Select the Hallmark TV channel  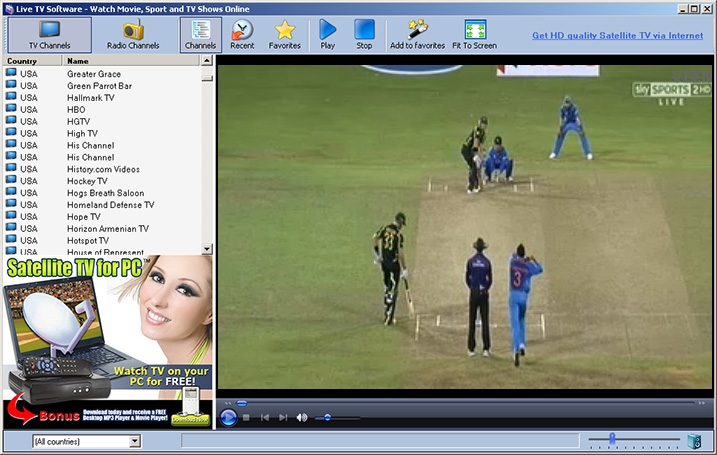(x=90, y=98)
